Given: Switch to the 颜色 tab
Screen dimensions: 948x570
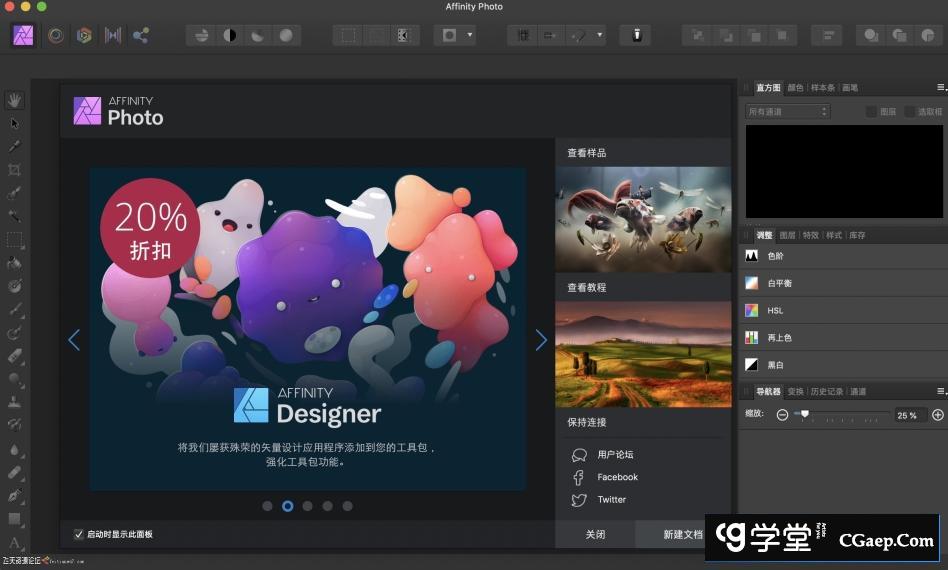Looking at the screenshot, I should coord(795,88).
